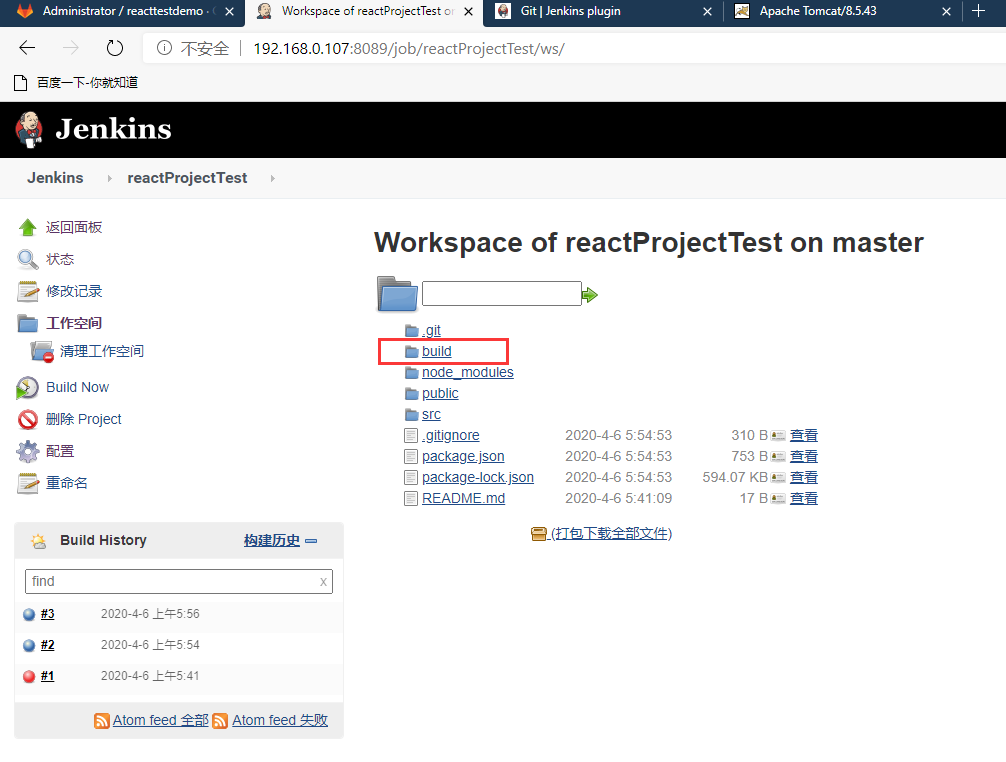Screen dimensions: 1006x762
Task: Click 打包下载全部文件 download link
Action: point(611,534)
